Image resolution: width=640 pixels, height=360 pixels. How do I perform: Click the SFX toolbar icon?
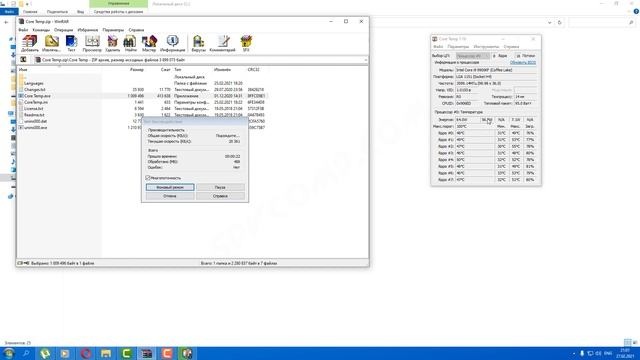point(246,43)
